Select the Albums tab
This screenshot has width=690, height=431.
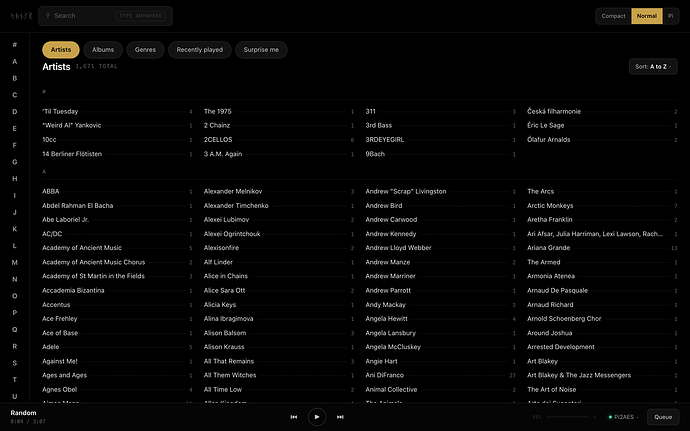[x=103, y=50]
